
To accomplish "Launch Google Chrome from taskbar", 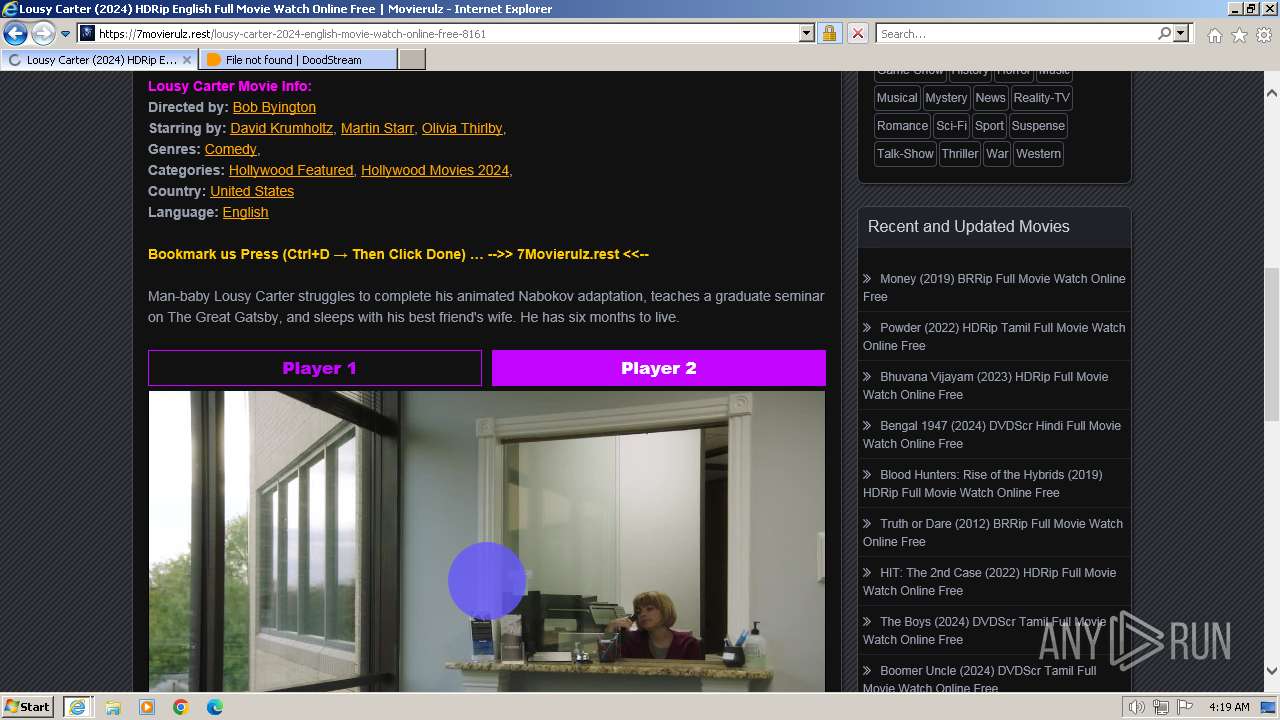I will coord(180,707).
